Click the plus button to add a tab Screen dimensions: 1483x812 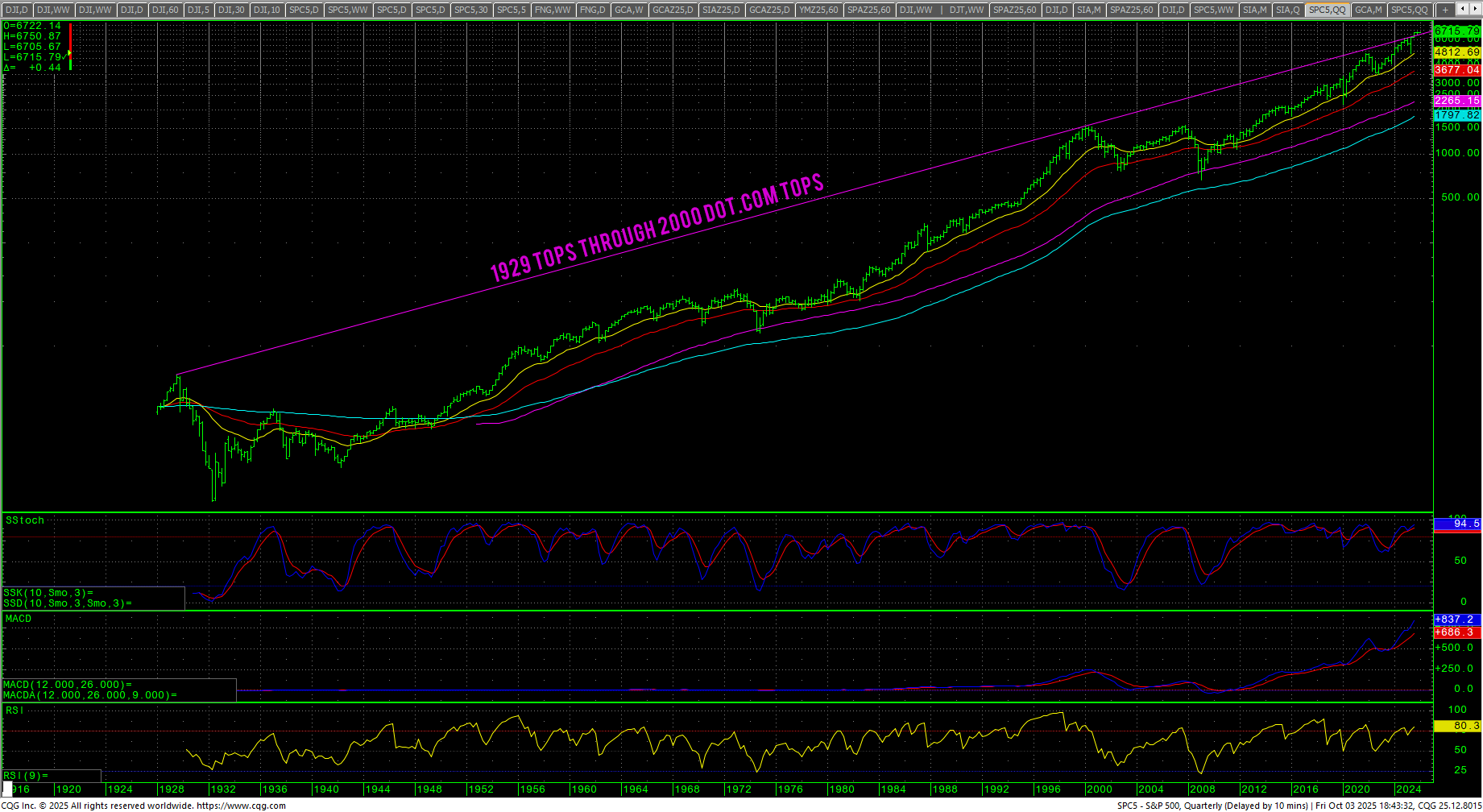1445,10
